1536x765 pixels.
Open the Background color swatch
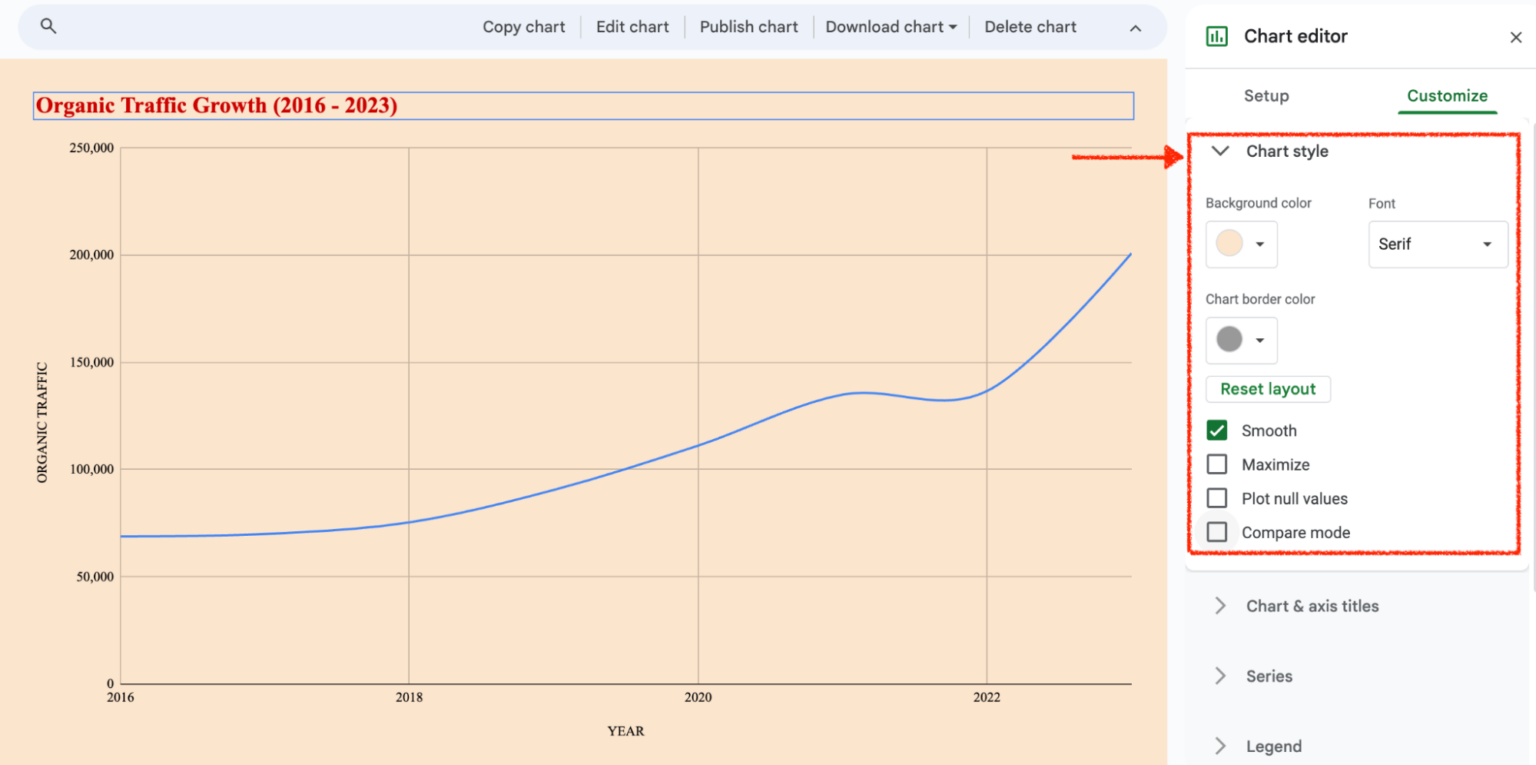(x=1241, y=244)
